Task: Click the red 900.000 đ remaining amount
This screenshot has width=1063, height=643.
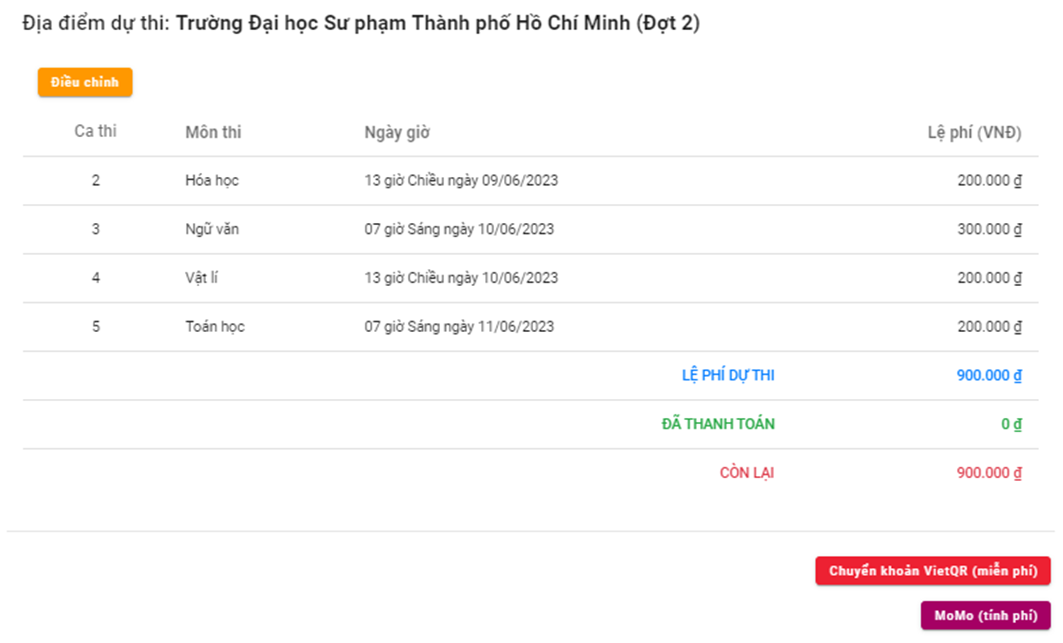Action: [989, 473]
